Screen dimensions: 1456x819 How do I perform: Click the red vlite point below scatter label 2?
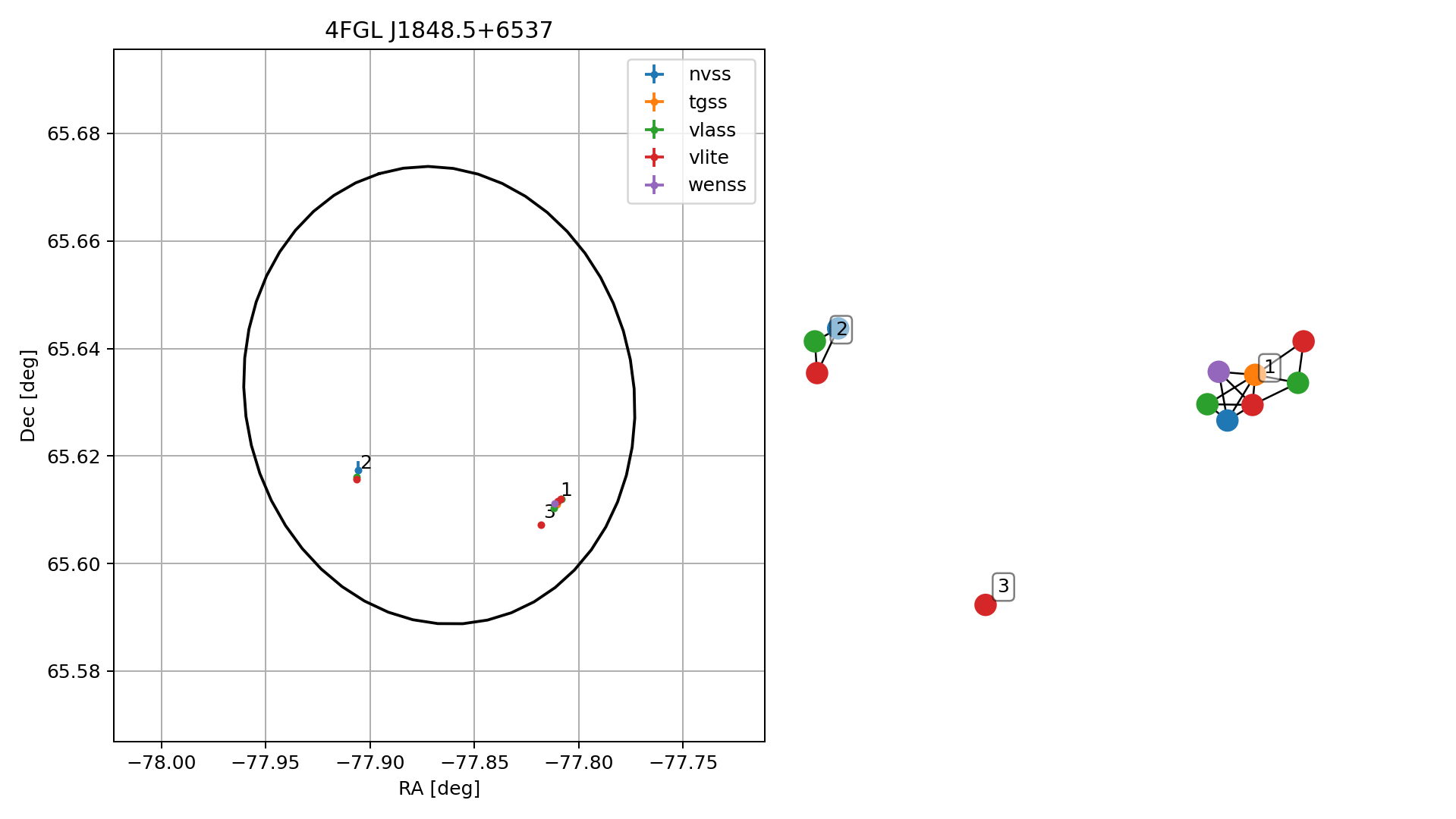(357, 479)
